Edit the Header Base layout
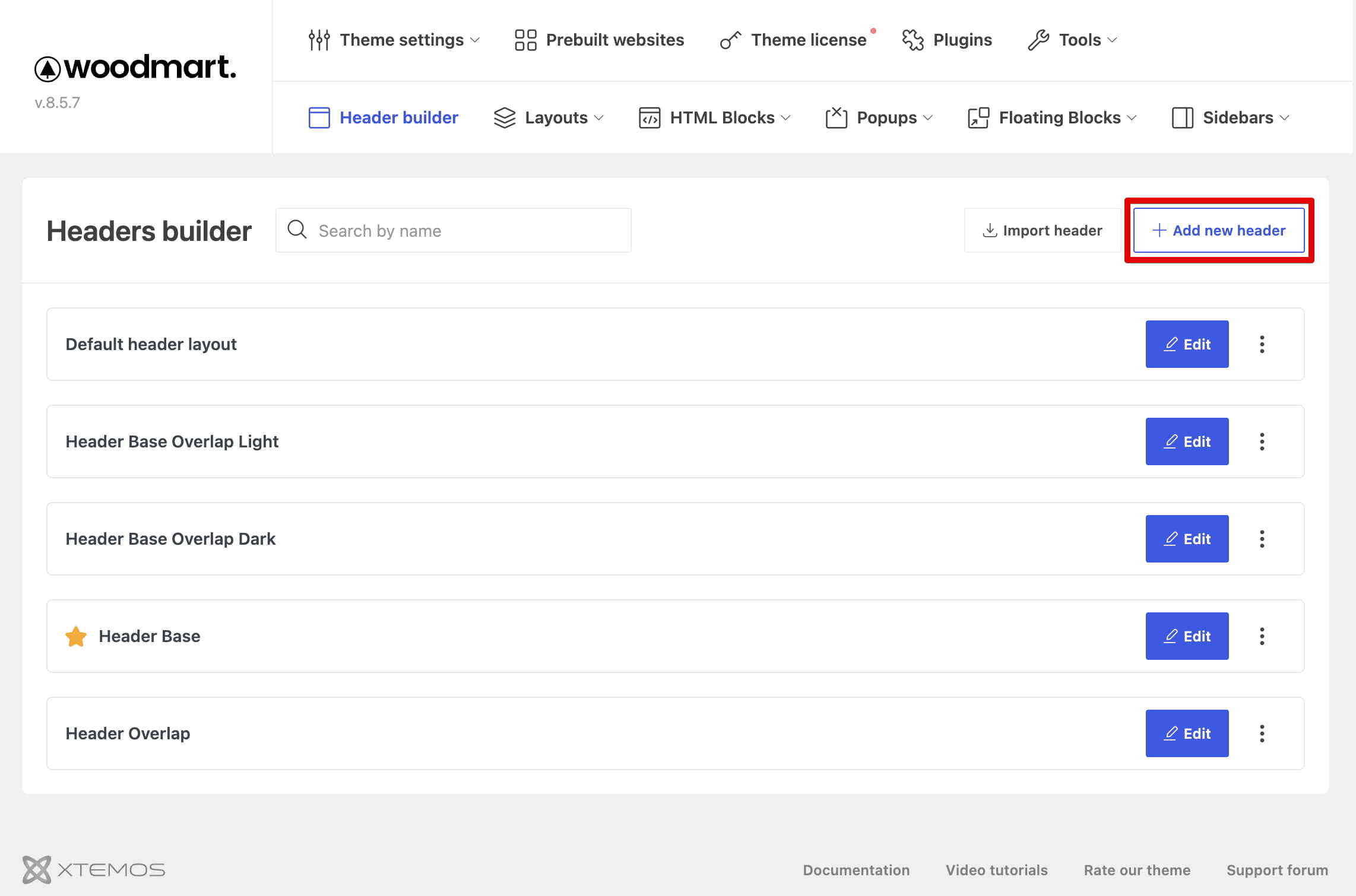The width and height of the screenshot is (1356, 896). coord(1187,636)
